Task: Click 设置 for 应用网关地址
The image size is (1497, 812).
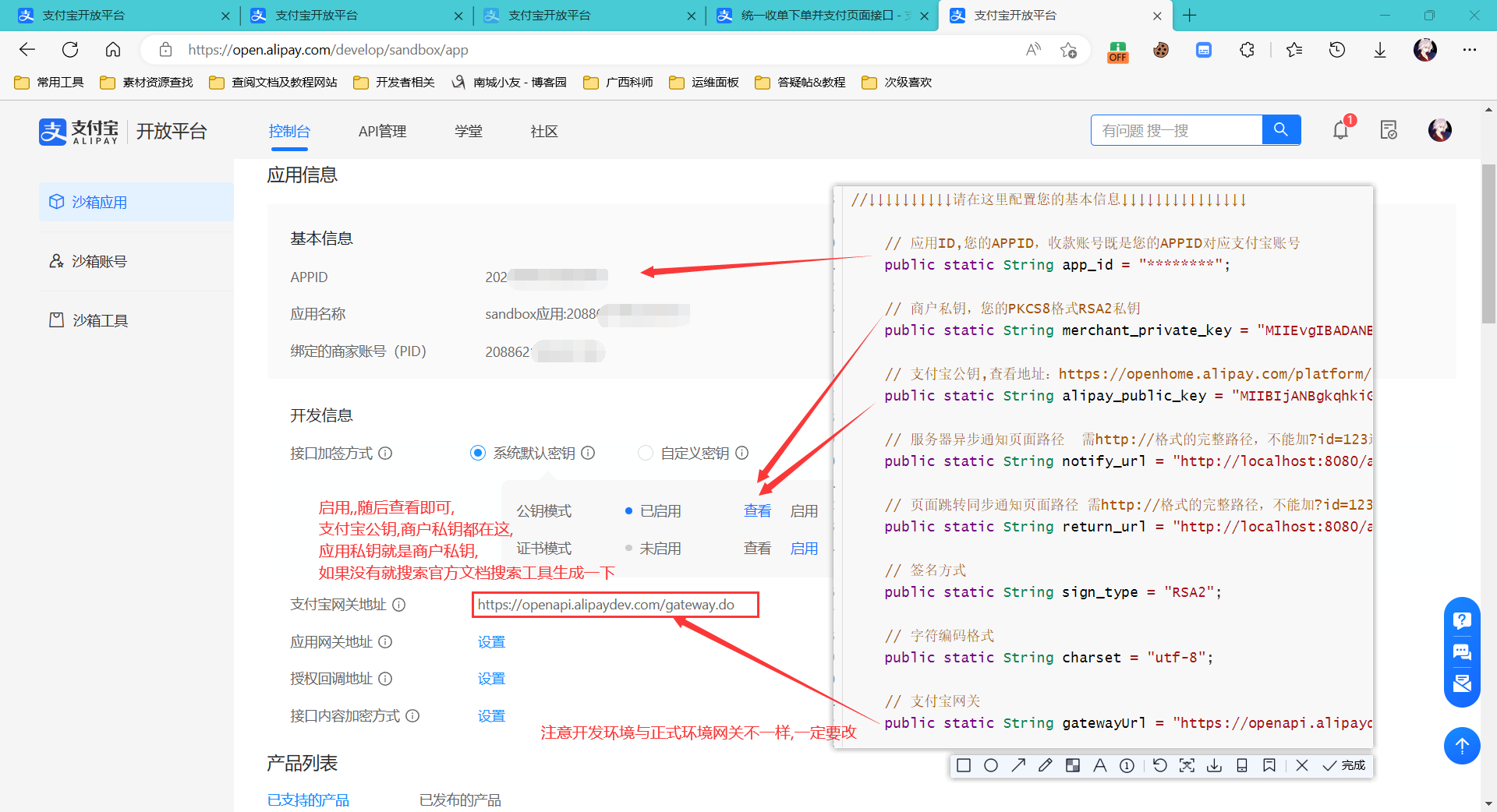Action: tap(491, 641)
